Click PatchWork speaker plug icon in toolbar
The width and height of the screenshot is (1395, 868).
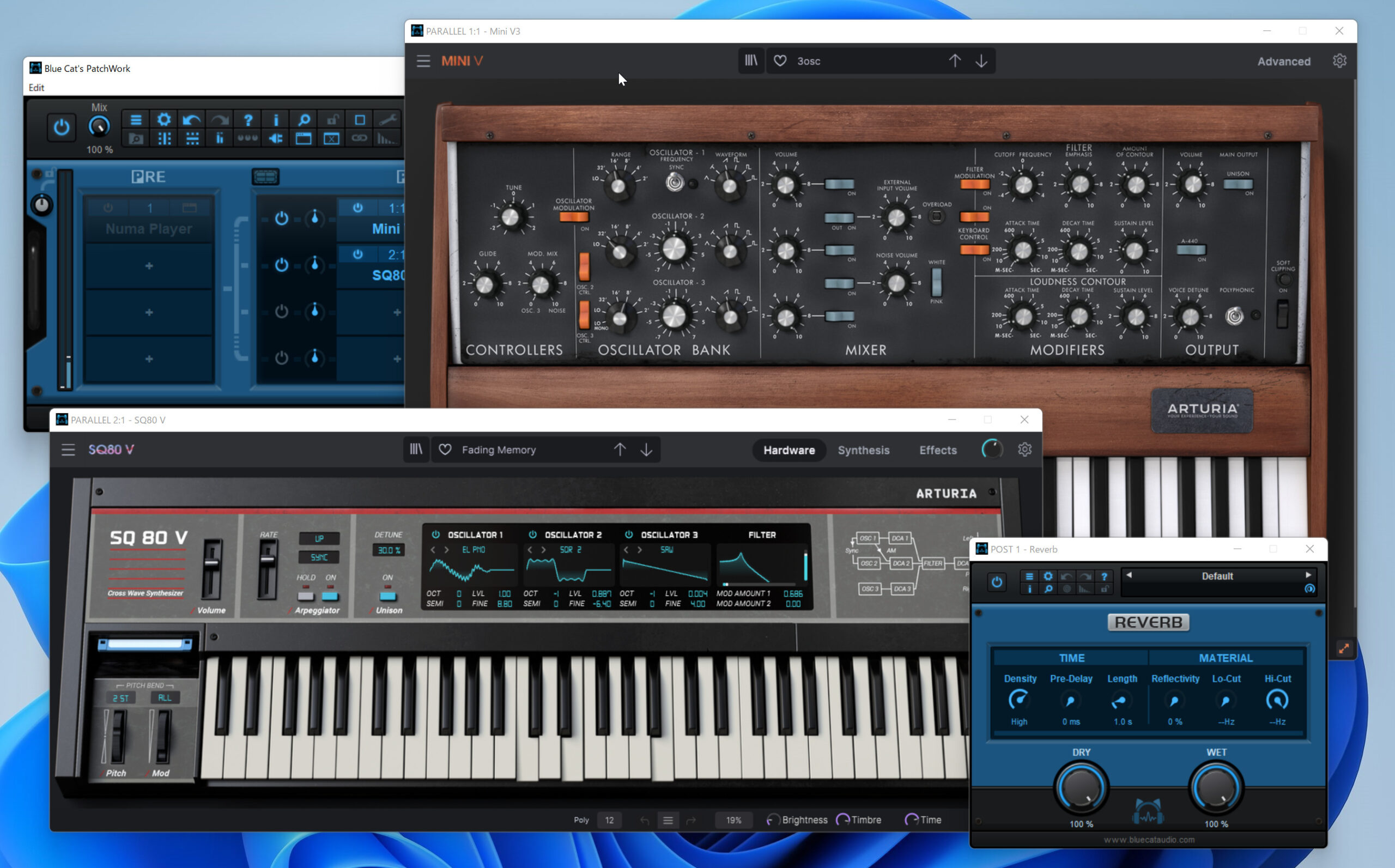pos(276,138)
